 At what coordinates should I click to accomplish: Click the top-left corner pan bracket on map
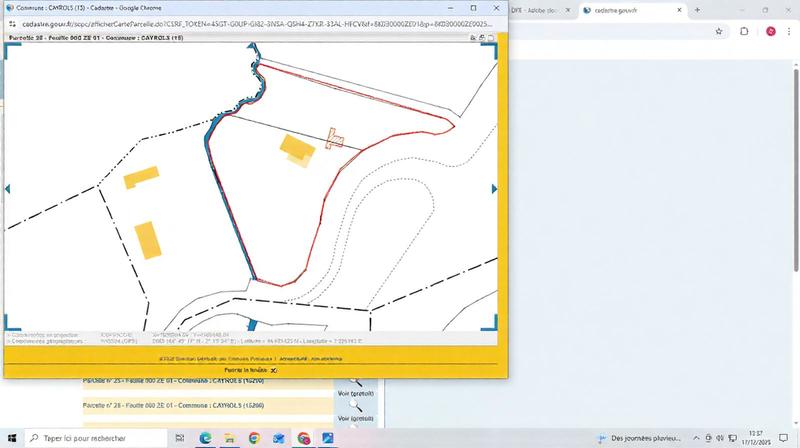[11, 51]
